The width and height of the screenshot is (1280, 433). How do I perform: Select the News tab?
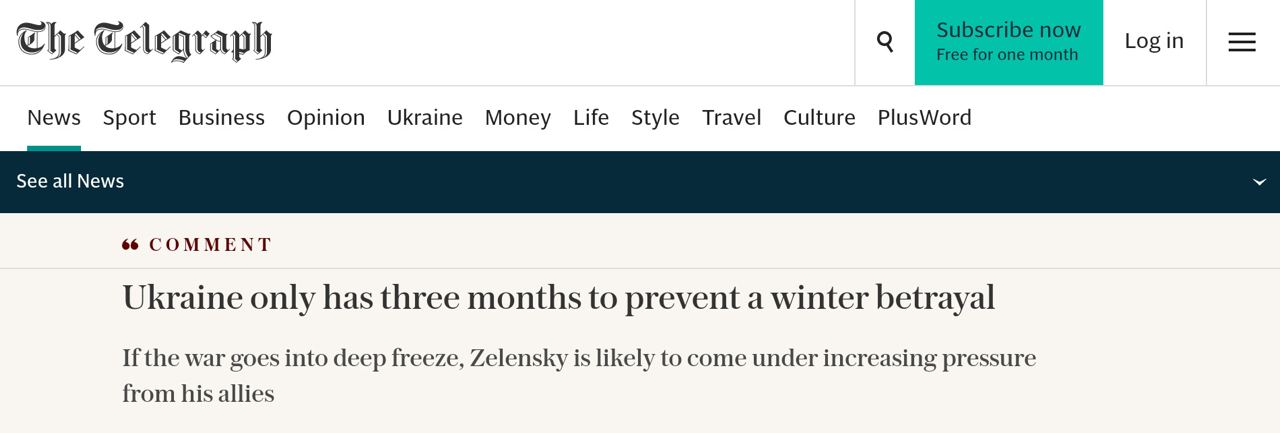point(54,118)
